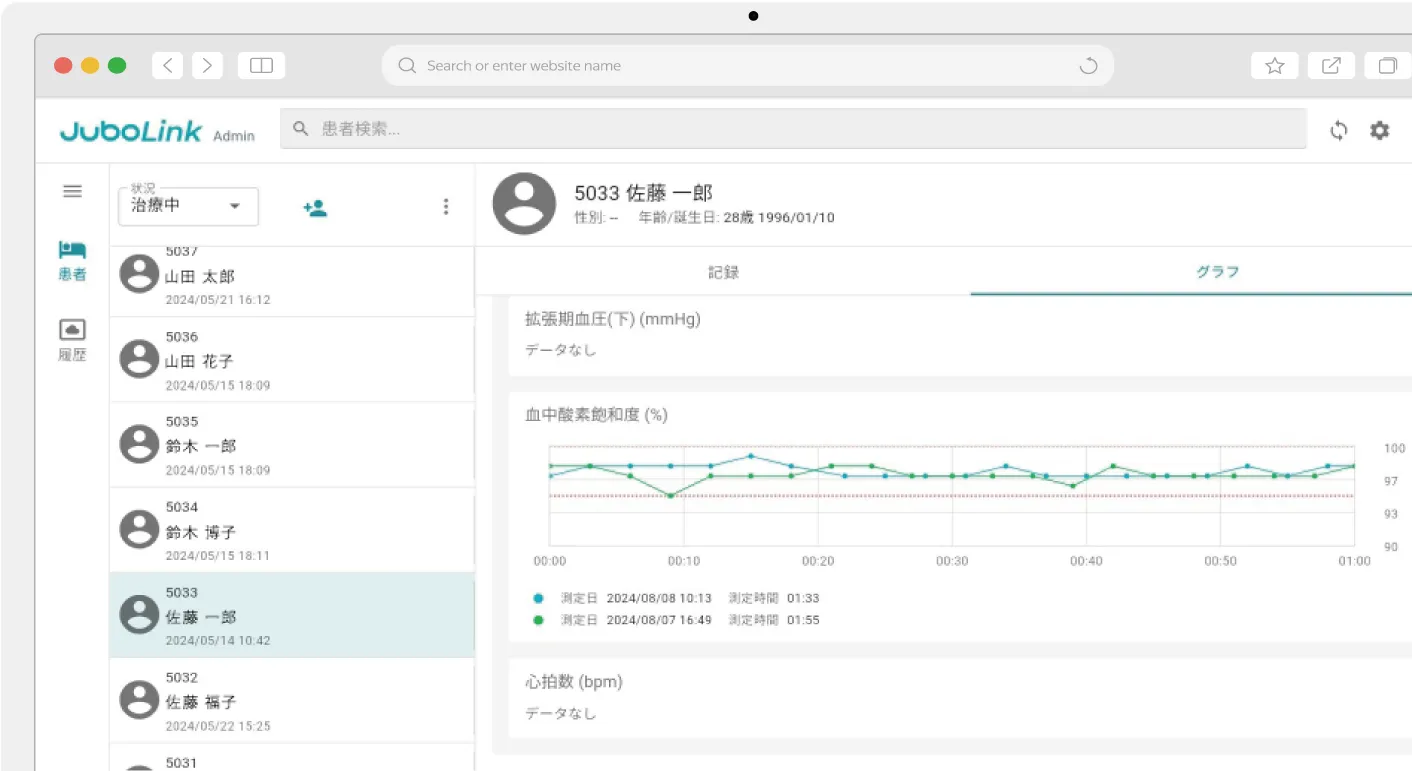Click the browser bookmark star icon
Image resolution: width=1412 pixels, height=771 pixels.
click(1274, 66)
